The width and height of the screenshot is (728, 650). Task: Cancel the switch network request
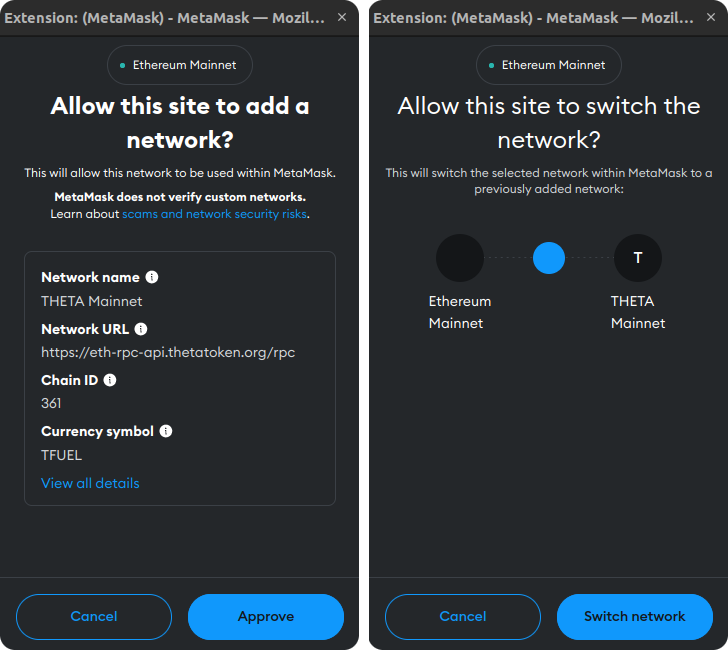point(463,617)
